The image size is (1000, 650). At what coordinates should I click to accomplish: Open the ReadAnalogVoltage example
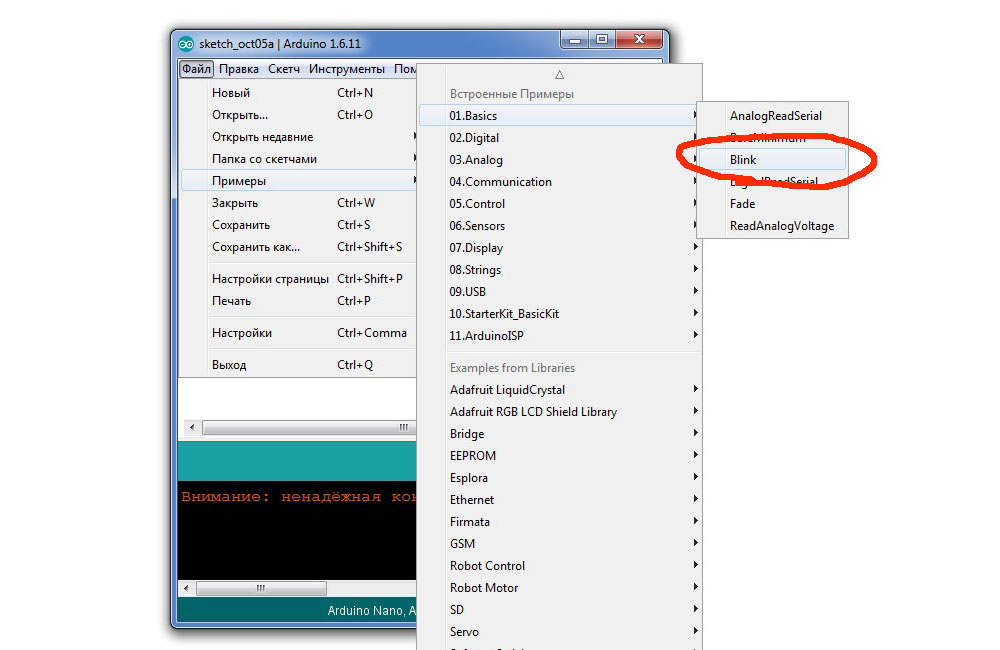tap(781, 226)
